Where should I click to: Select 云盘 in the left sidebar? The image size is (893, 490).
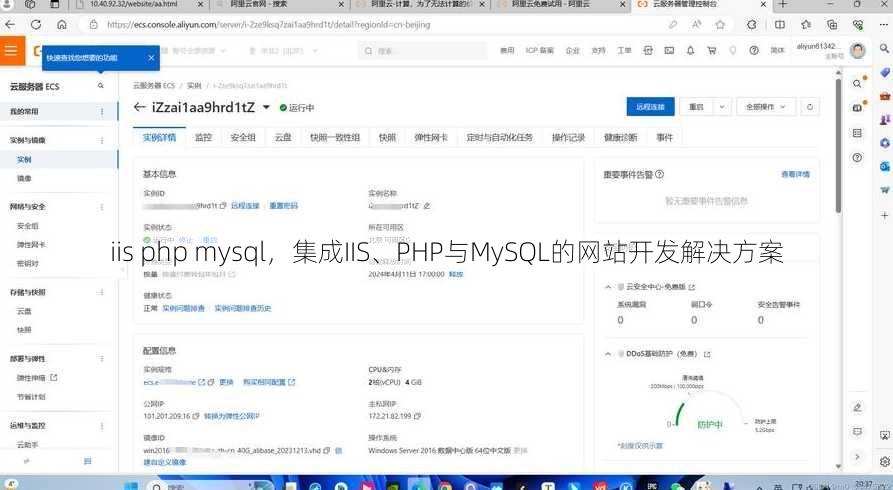pyautogui.click(x=24, y=311)
